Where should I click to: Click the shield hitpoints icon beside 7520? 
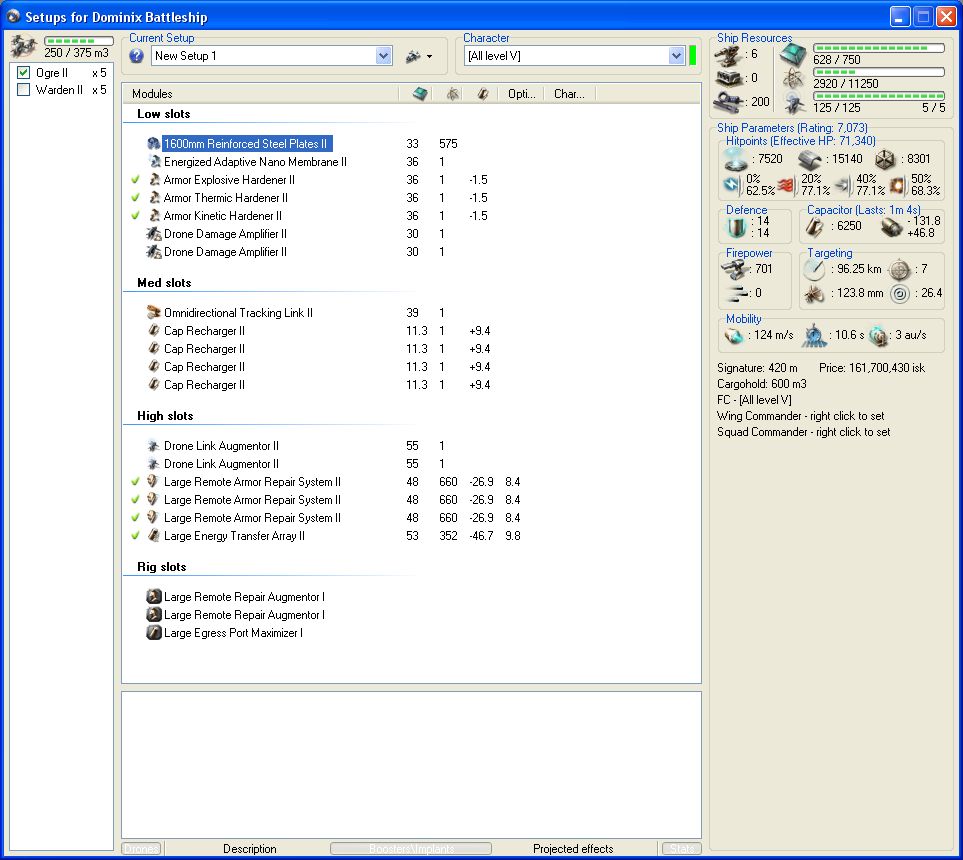click(736, 160)
